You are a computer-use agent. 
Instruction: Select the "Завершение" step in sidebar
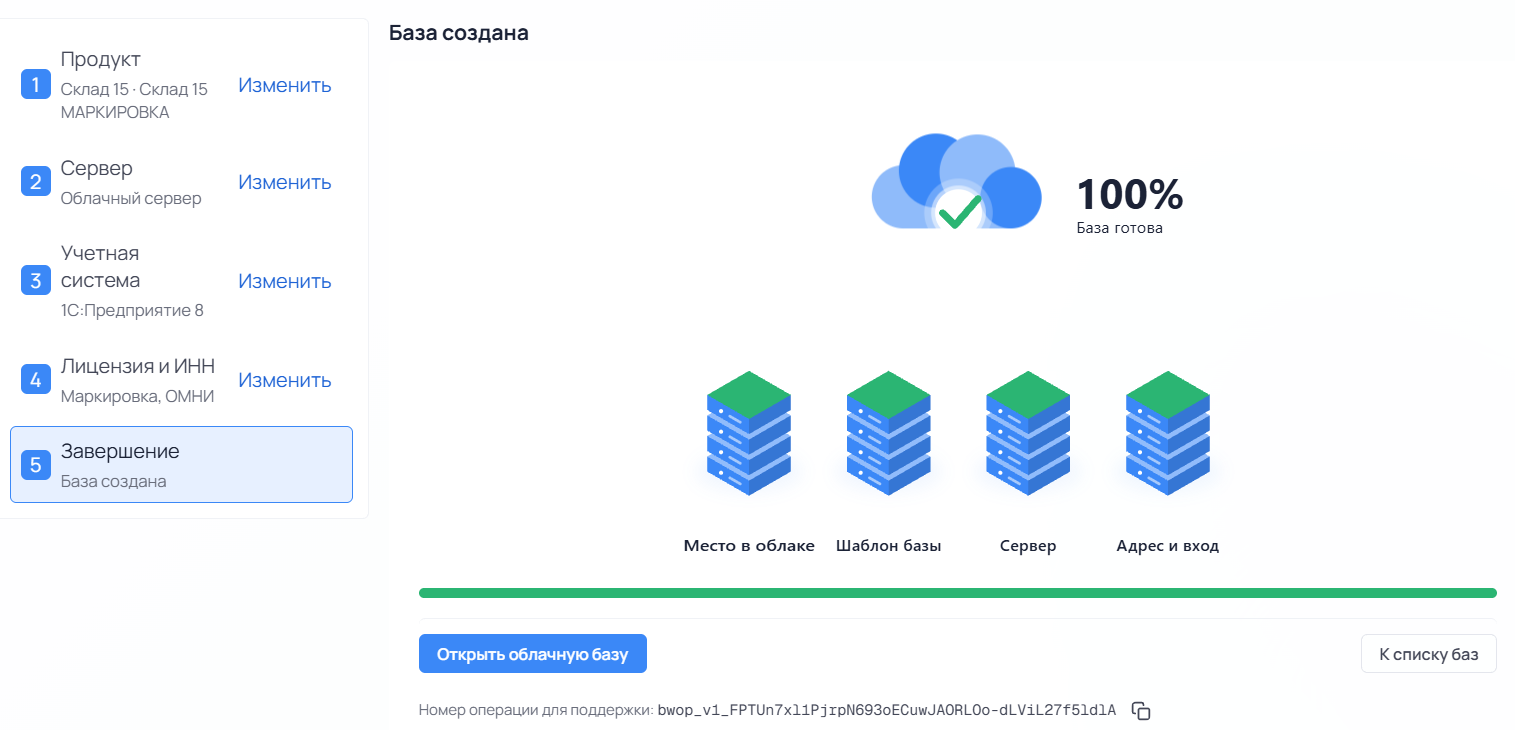[x=181, y=465]
